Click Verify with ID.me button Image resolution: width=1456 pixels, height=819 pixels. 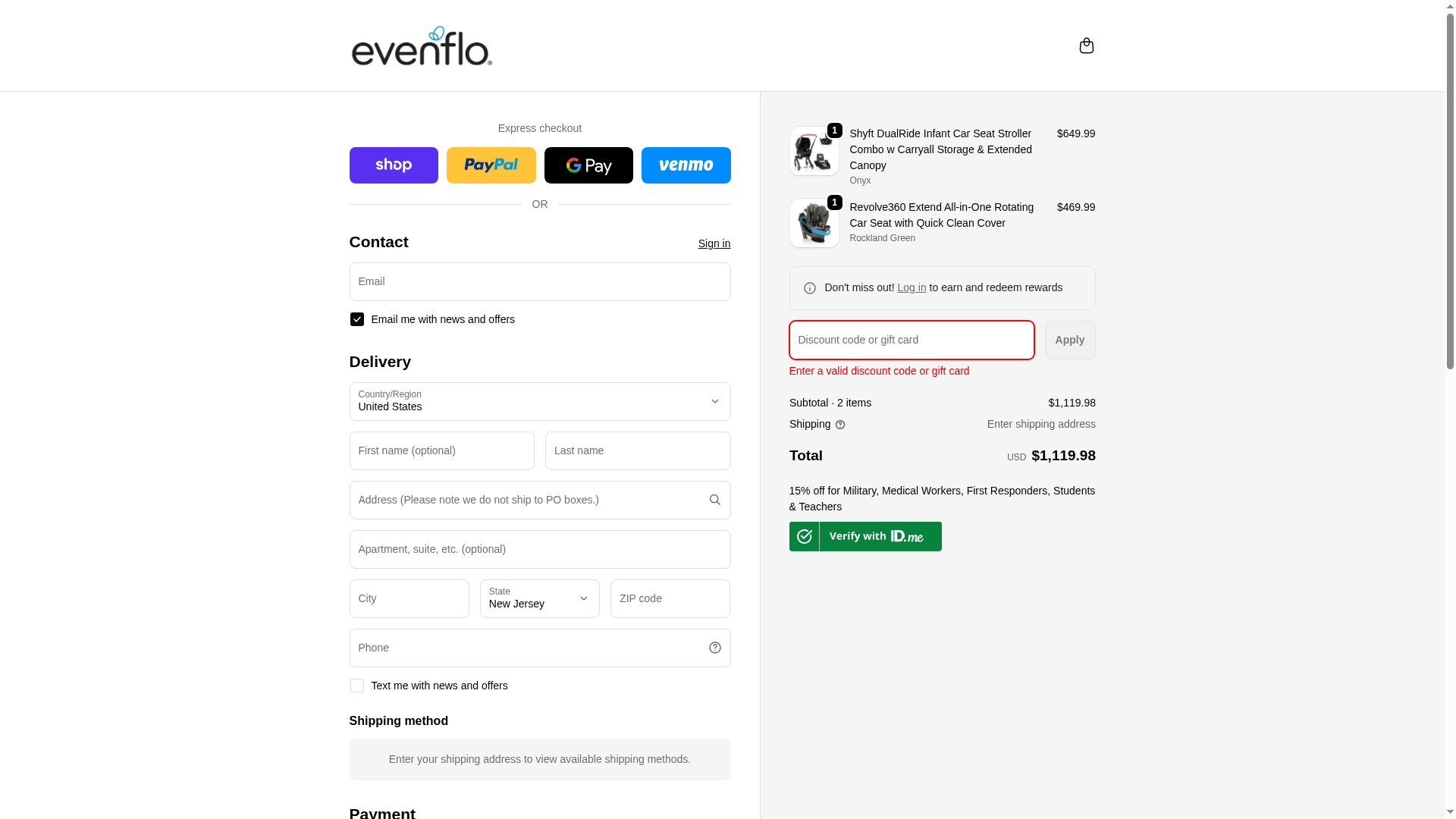[865, 536]
